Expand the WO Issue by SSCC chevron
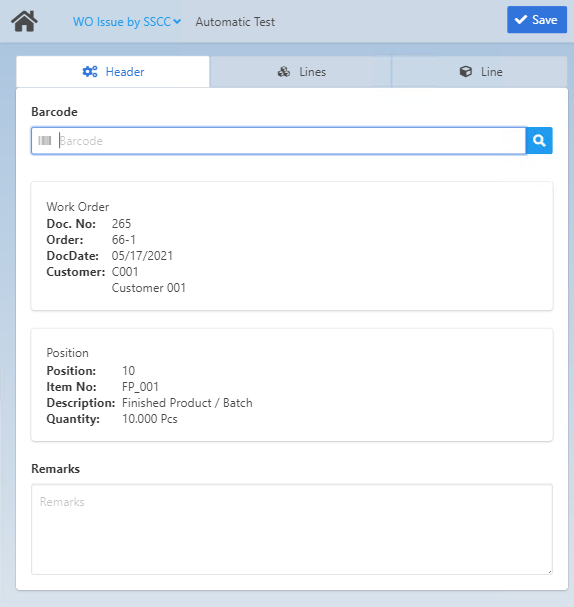The width and height of the screenshot is (574, 607). [177, 22]
